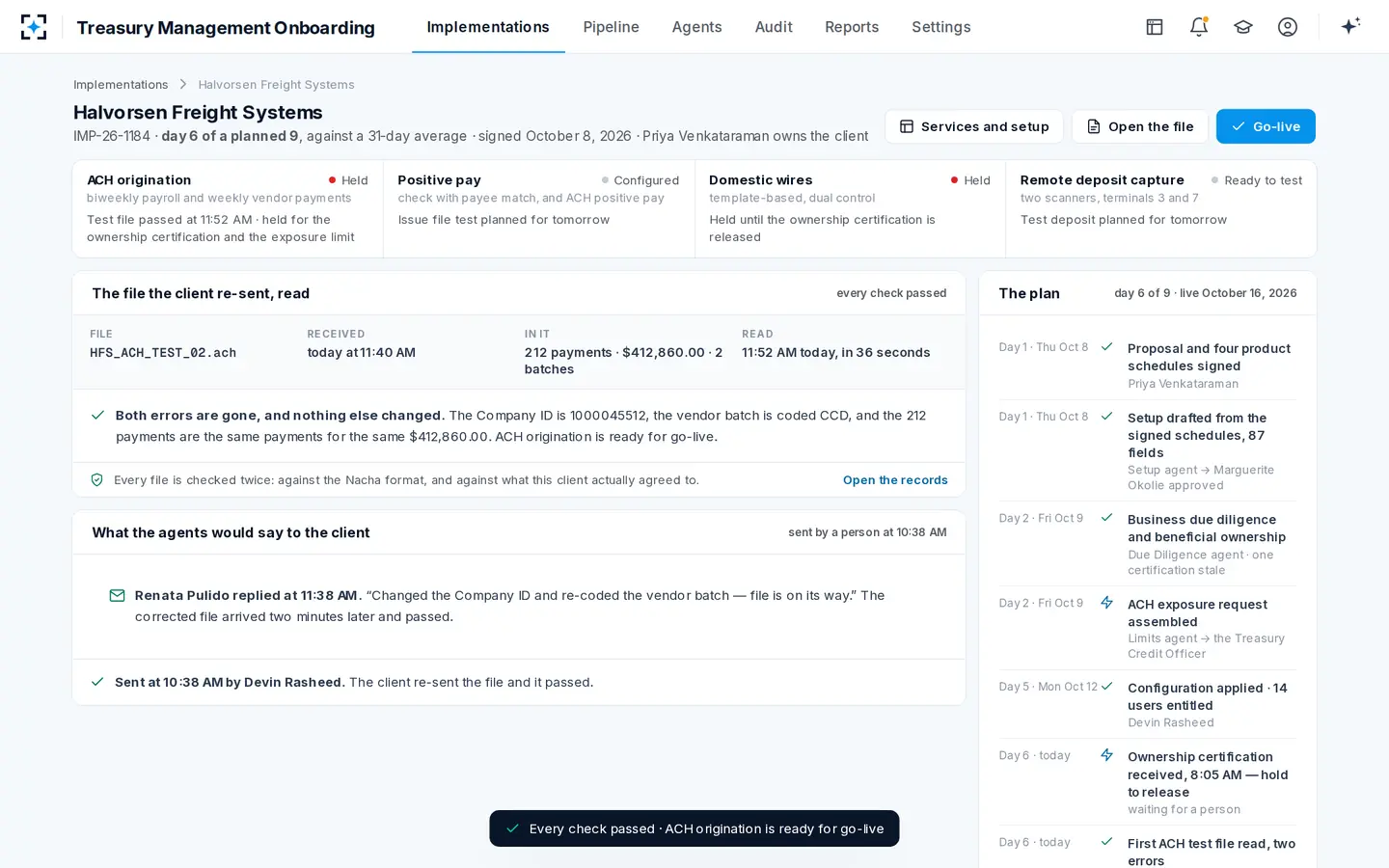Click the file name HFS_ACH_TEST_02.ach
Image resolution: width=1389 pixels, height=868 pixels.
163,353
